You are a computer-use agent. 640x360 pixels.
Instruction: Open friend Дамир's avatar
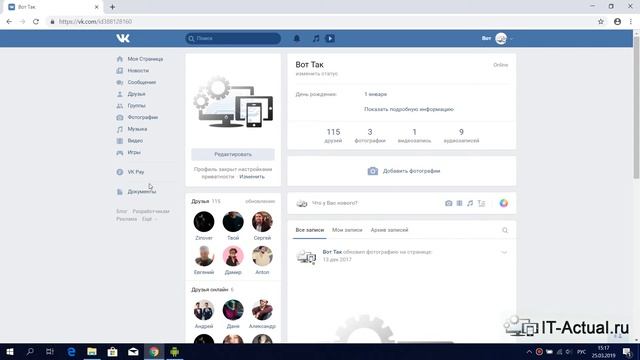click(233, 256)
